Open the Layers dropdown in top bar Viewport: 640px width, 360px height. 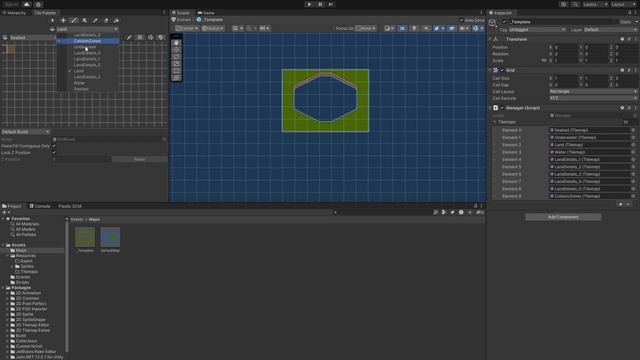[595, 4]
